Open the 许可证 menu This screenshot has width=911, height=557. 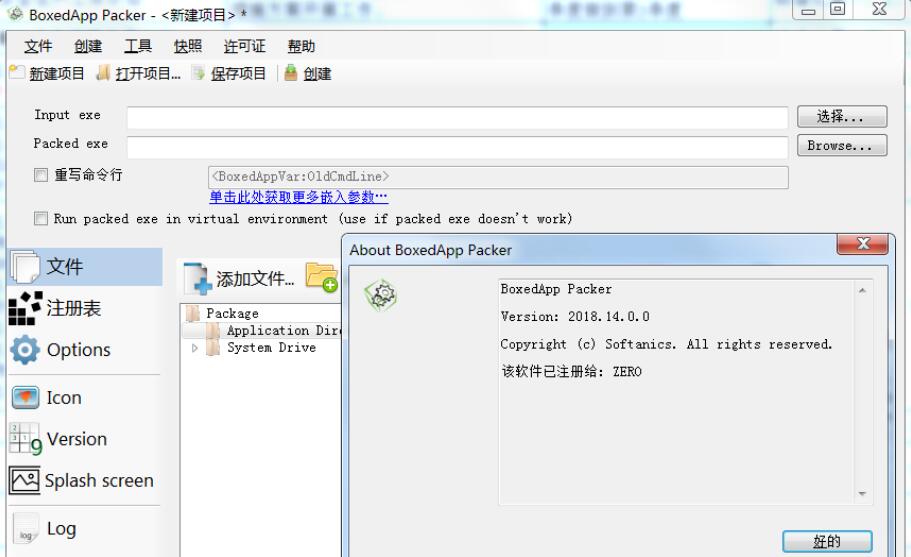[245, 46]
